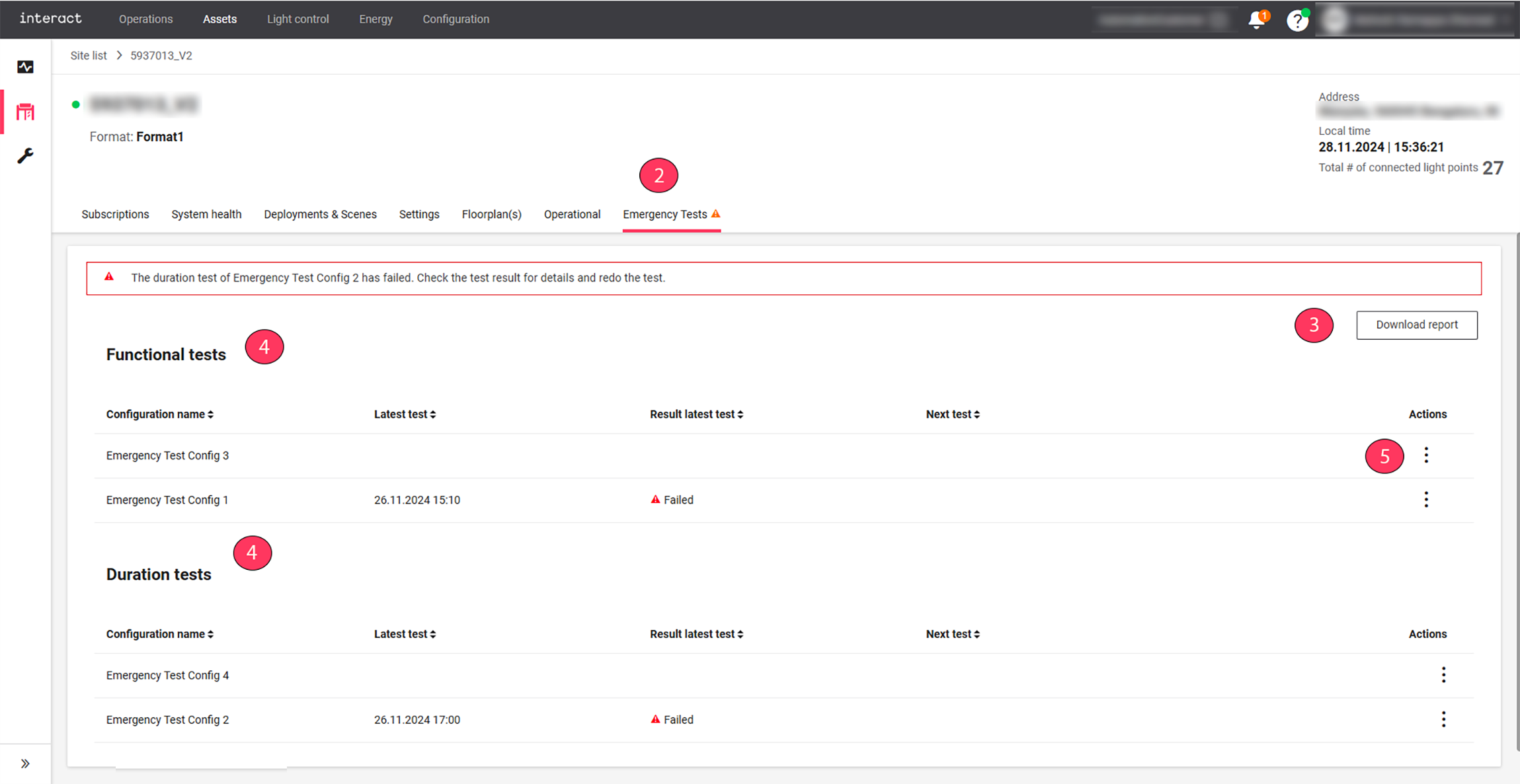The width and height of the screenshot is (1520, 784).
Task: Open the activity monitor sidebar icon
Action: coord(25,67)
